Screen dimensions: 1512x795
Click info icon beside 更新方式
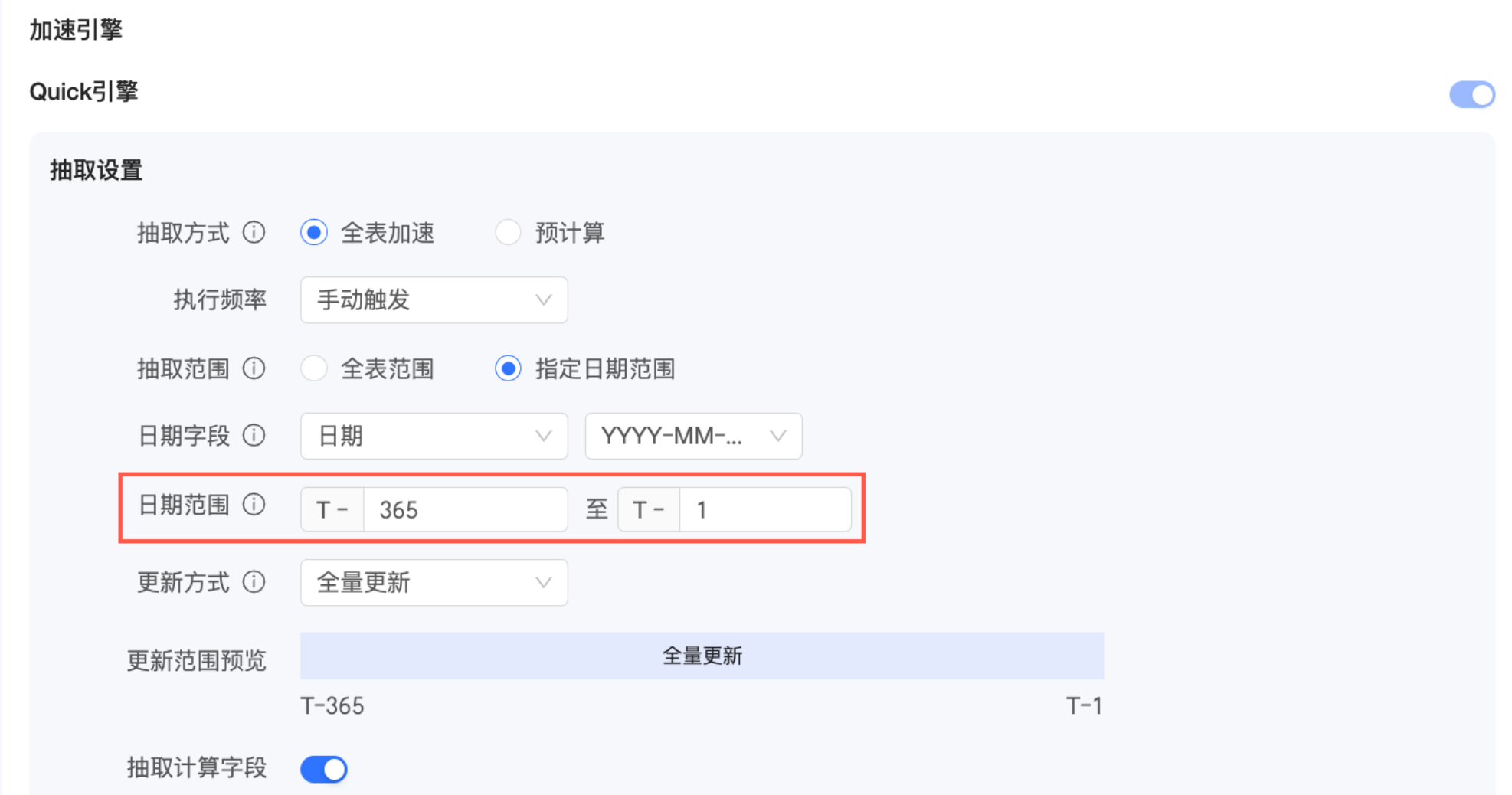point(254,582)
